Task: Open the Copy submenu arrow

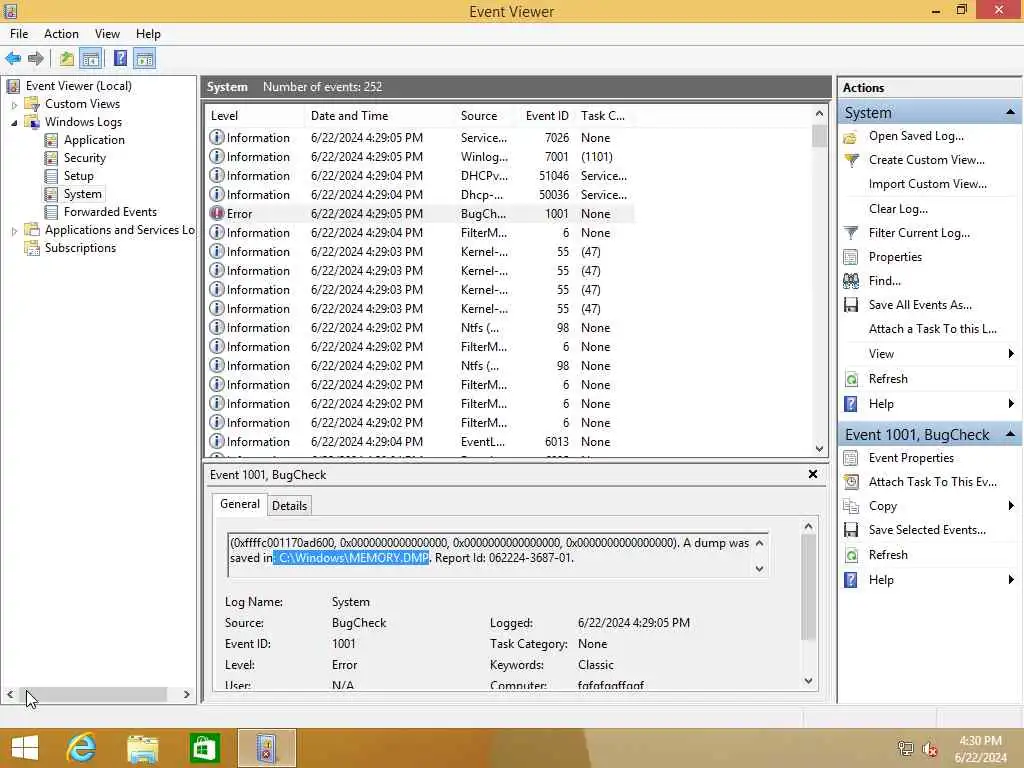Action: tap(1011, 506)
